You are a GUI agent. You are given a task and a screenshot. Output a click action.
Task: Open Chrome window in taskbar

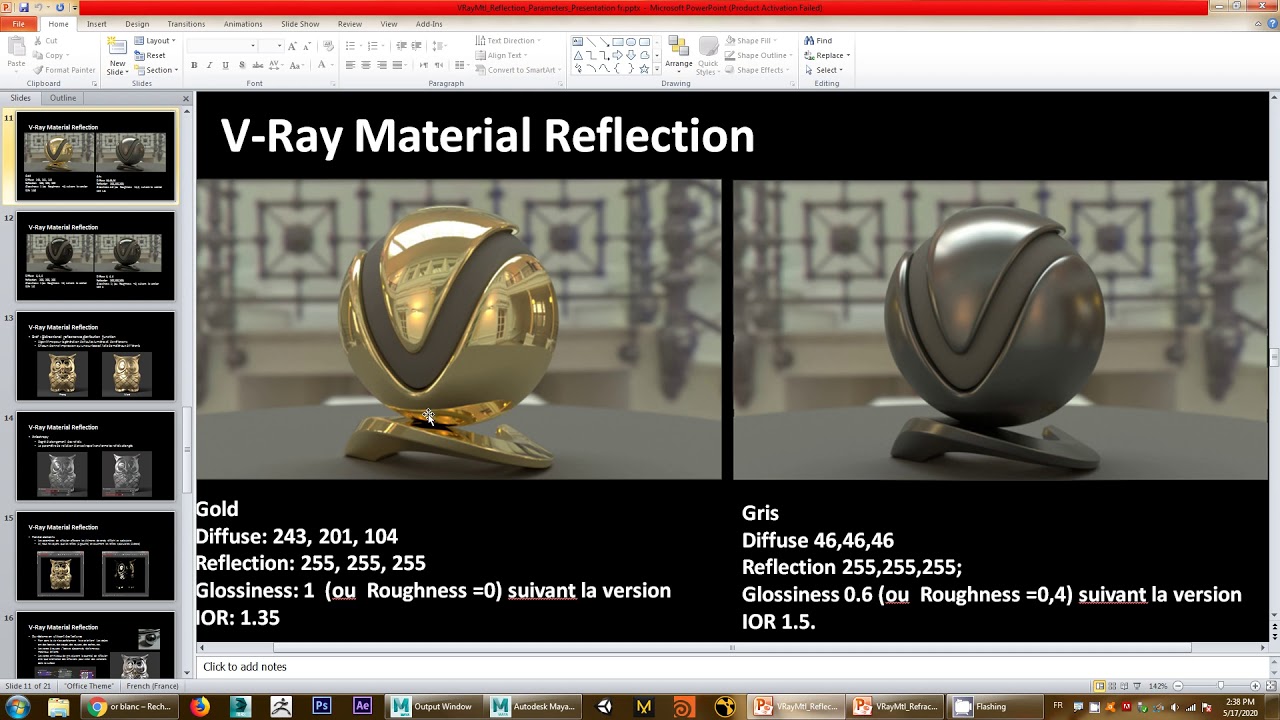tap(130, 707)
